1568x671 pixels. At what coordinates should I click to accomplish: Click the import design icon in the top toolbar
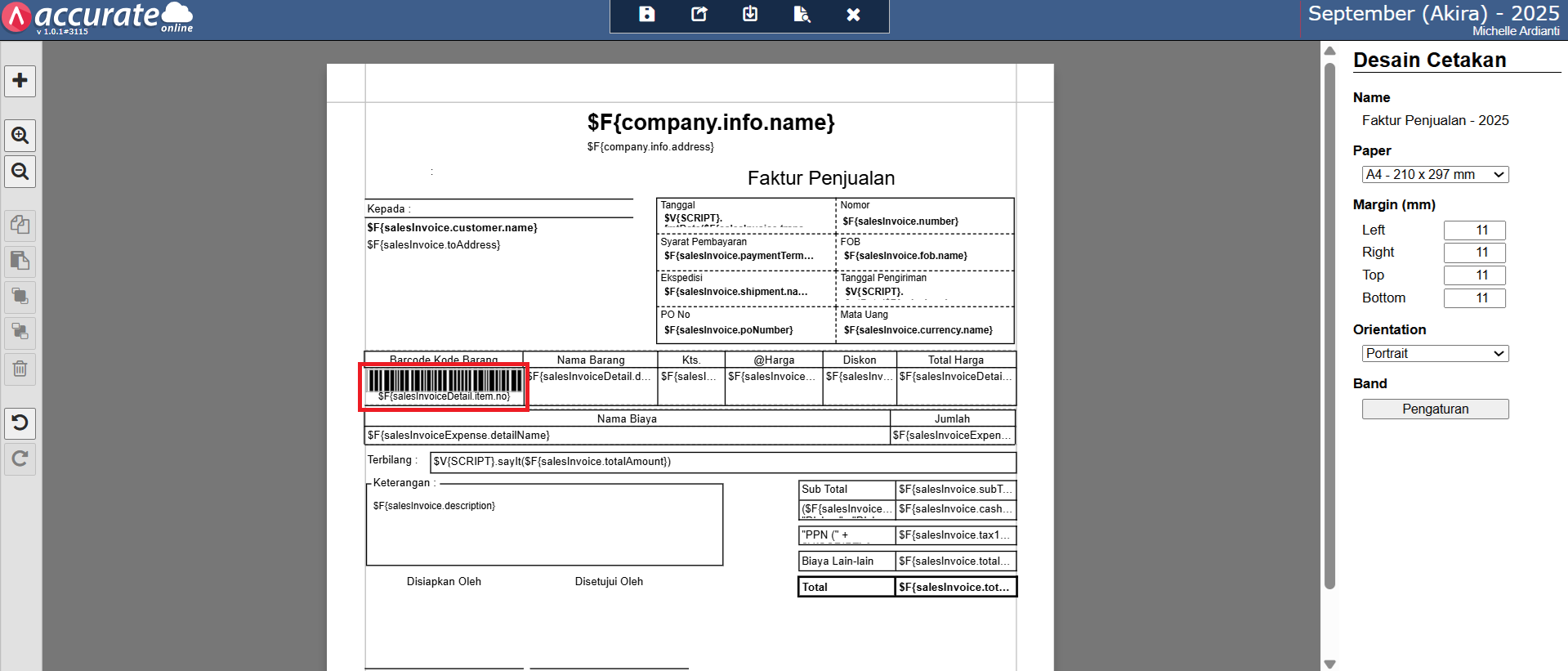(x=750, y=15)
